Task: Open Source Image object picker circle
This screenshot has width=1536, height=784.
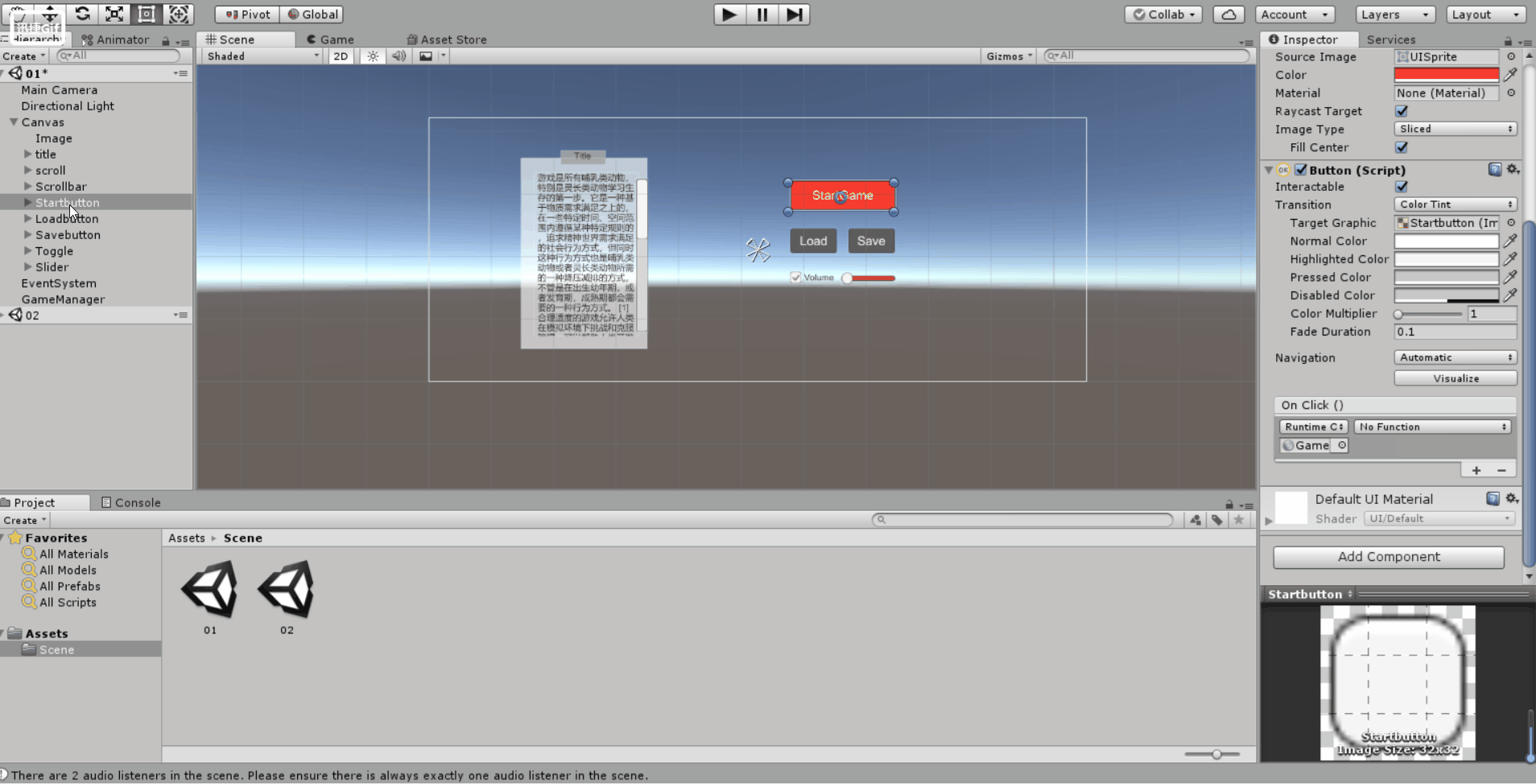Action: click(1511, 56)
